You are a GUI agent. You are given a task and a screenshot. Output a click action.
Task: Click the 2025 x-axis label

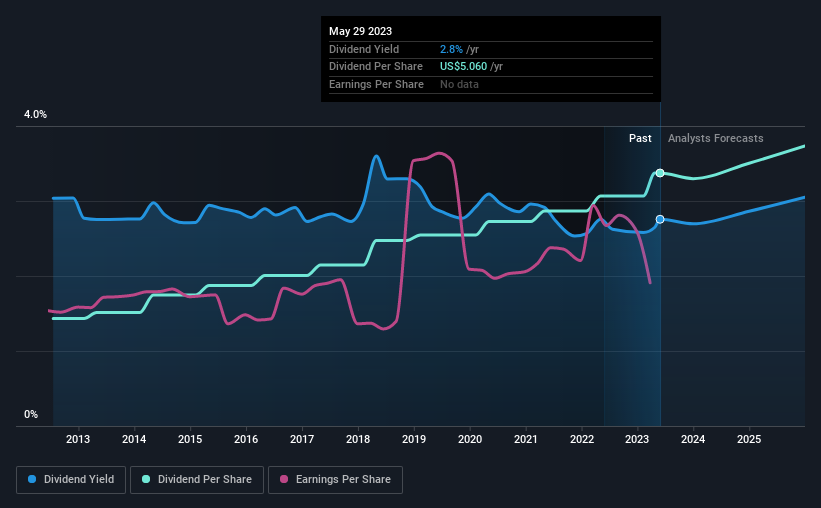click(749, 439)
